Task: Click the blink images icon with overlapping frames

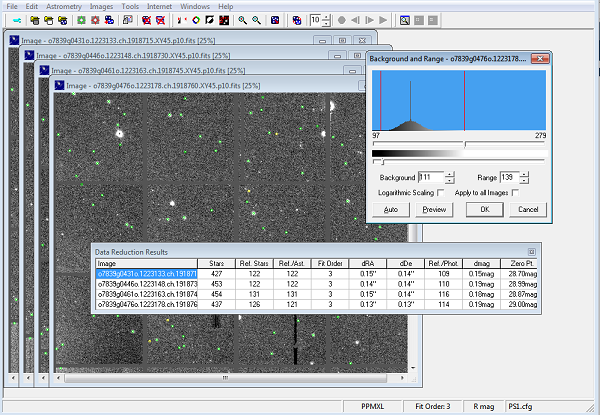Action: coord(127,21)
